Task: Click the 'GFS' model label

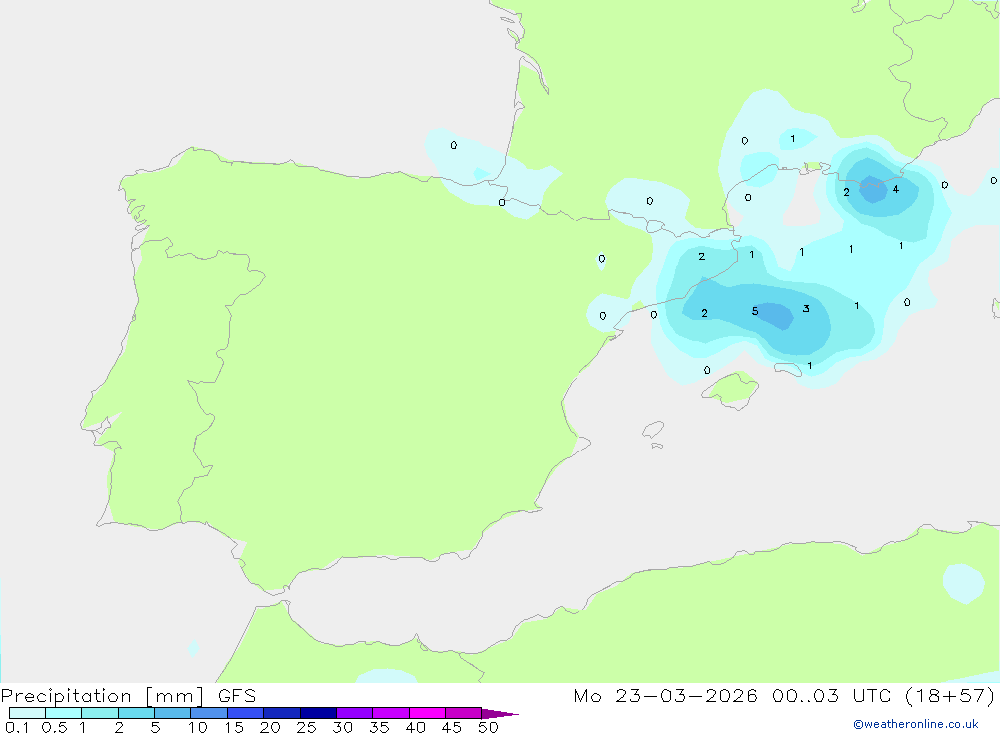Action: click(237, 695)
